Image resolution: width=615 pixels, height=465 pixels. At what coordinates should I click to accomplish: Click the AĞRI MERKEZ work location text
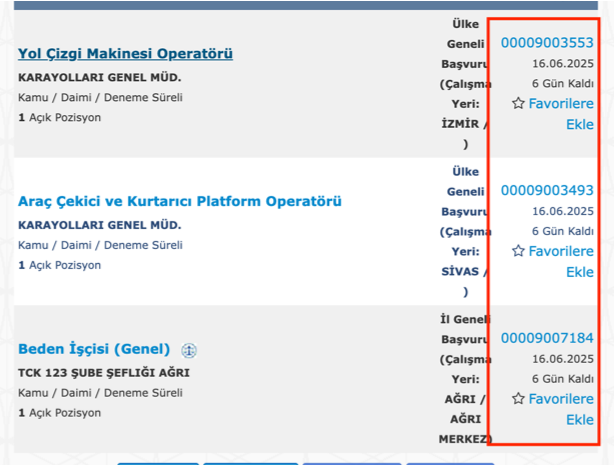click(465, 419)
